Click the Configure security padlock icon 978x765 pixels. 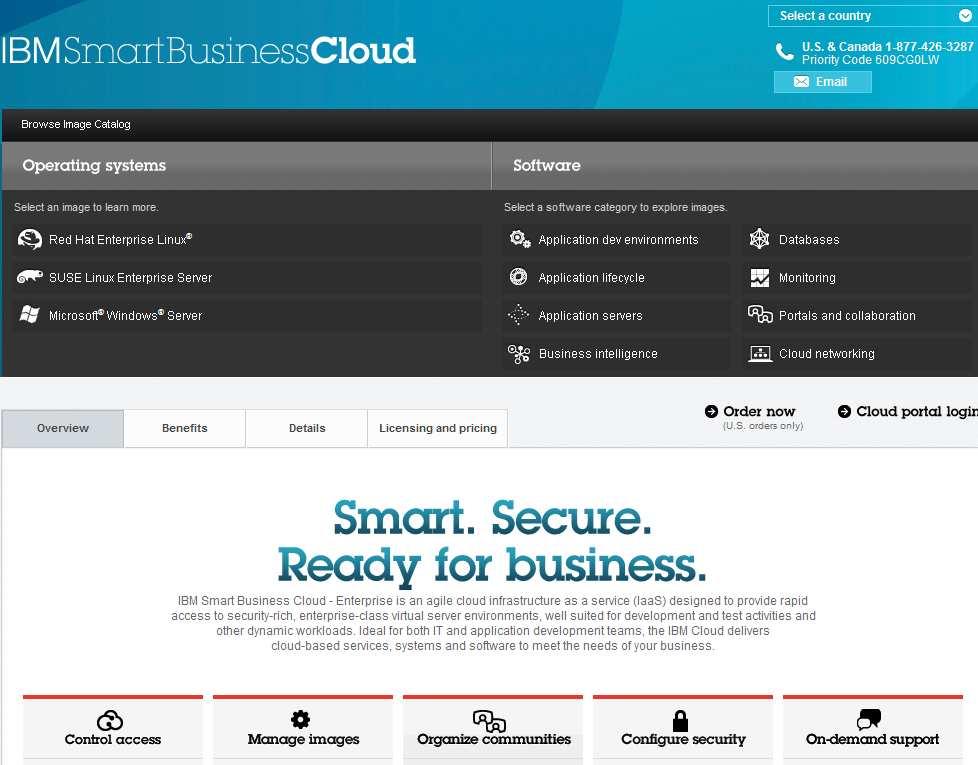click(x=680, y=720)
